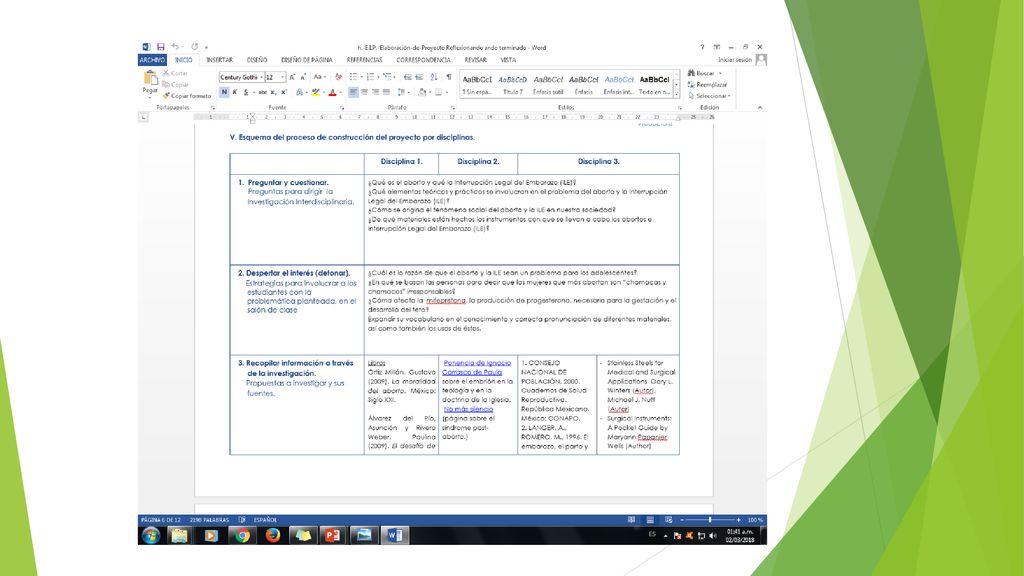
Task: Zoom out with the minus button
Action: [682, 520]
